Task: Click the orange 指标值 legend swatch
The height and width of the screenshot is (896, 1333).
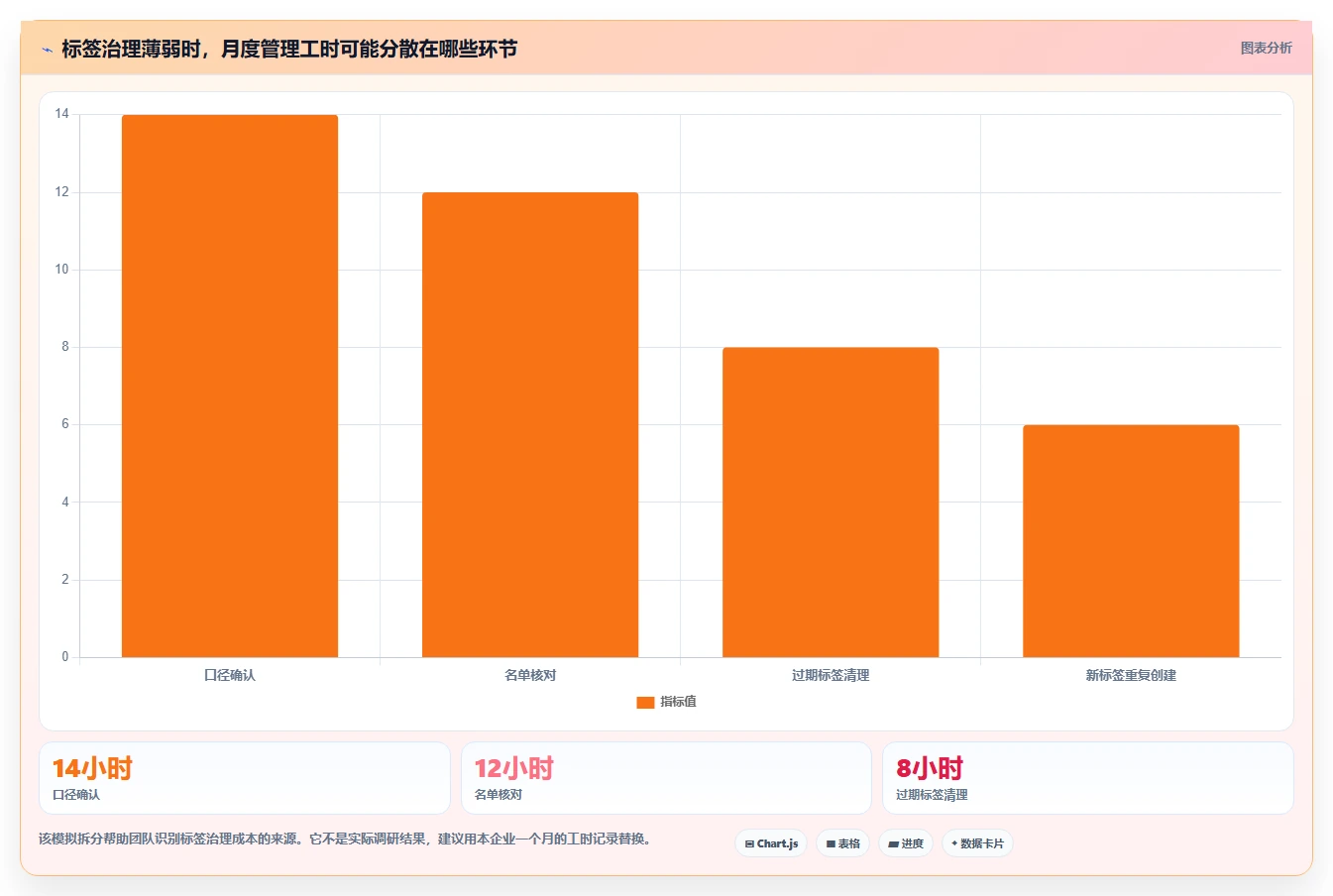Action: 645,702
